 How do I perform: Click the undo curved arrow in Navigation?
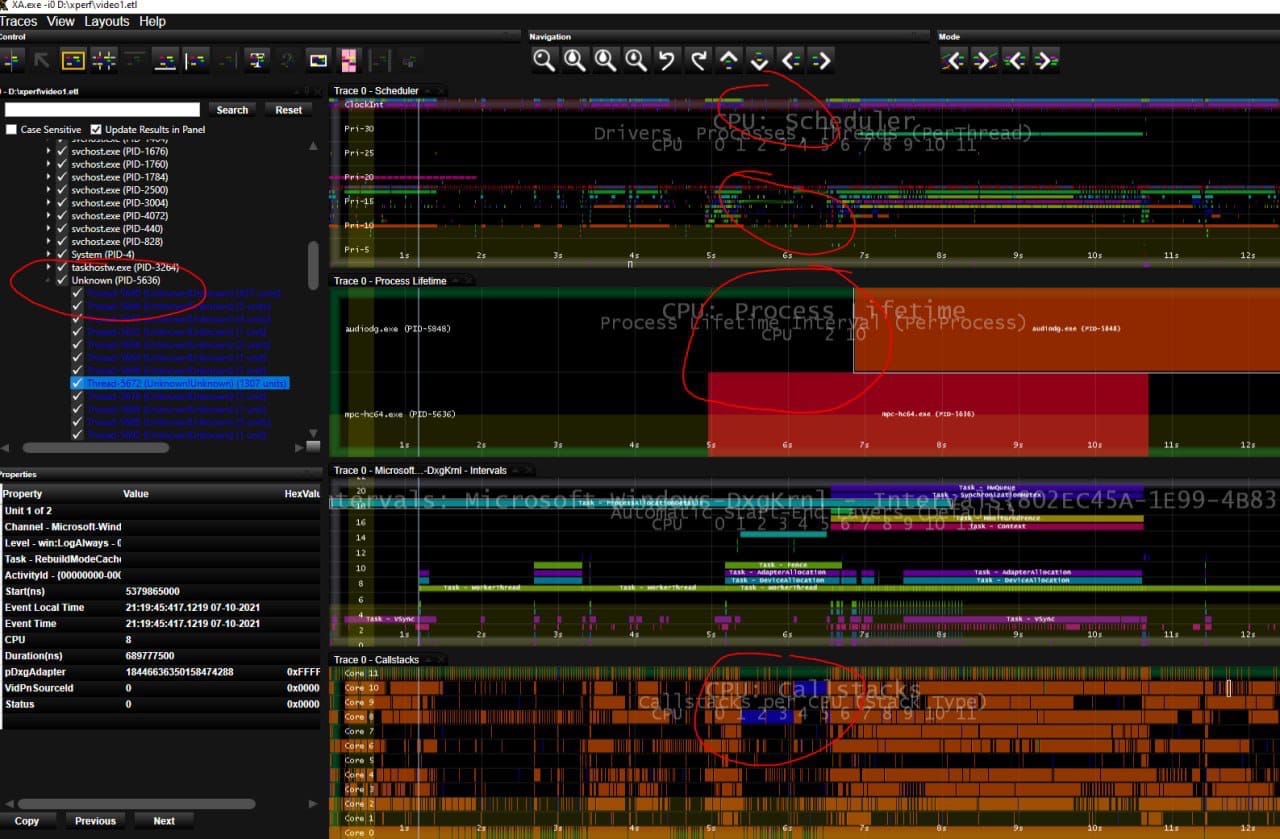667,60
